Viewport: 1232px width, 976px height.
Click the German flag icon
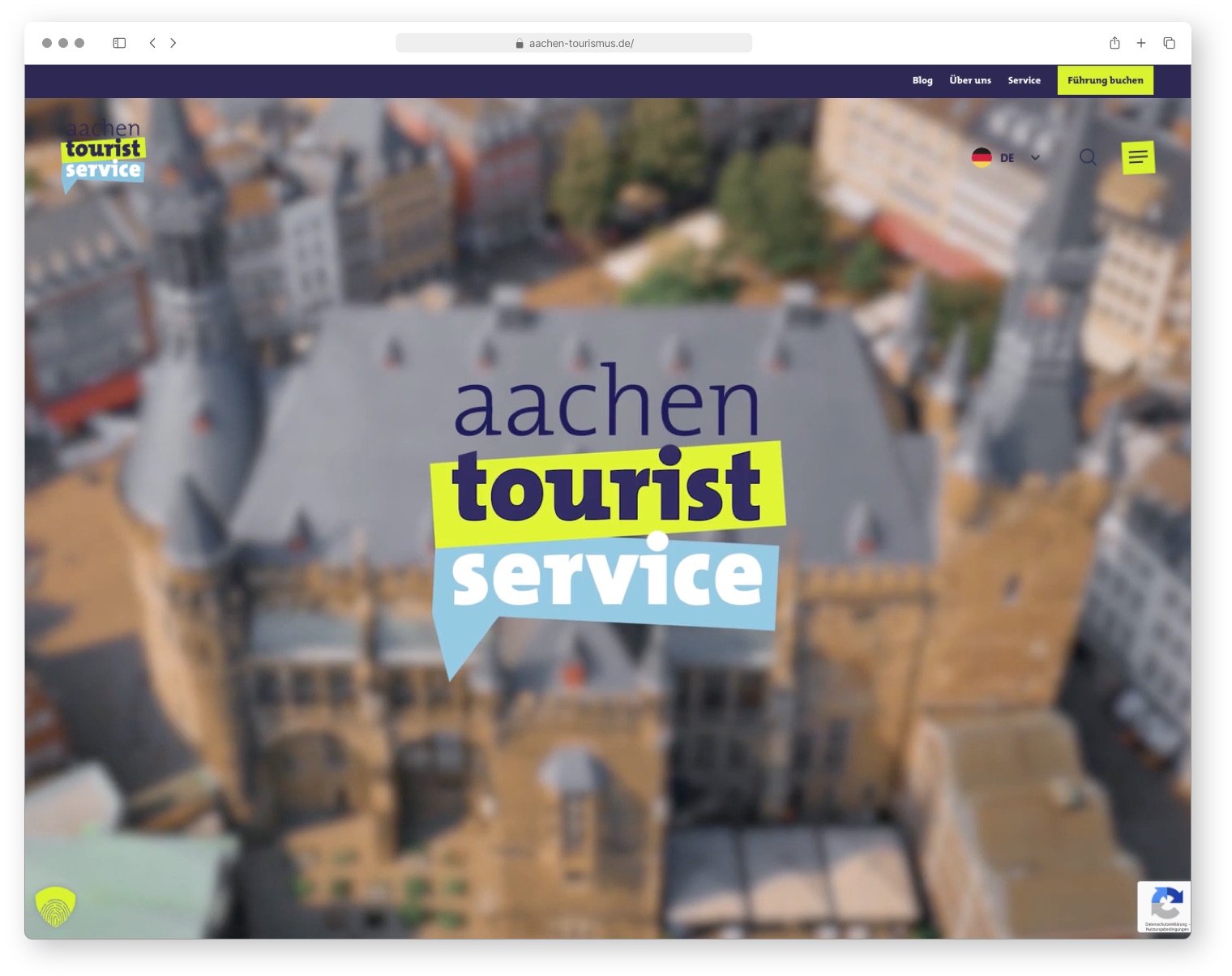pos(982,157)
